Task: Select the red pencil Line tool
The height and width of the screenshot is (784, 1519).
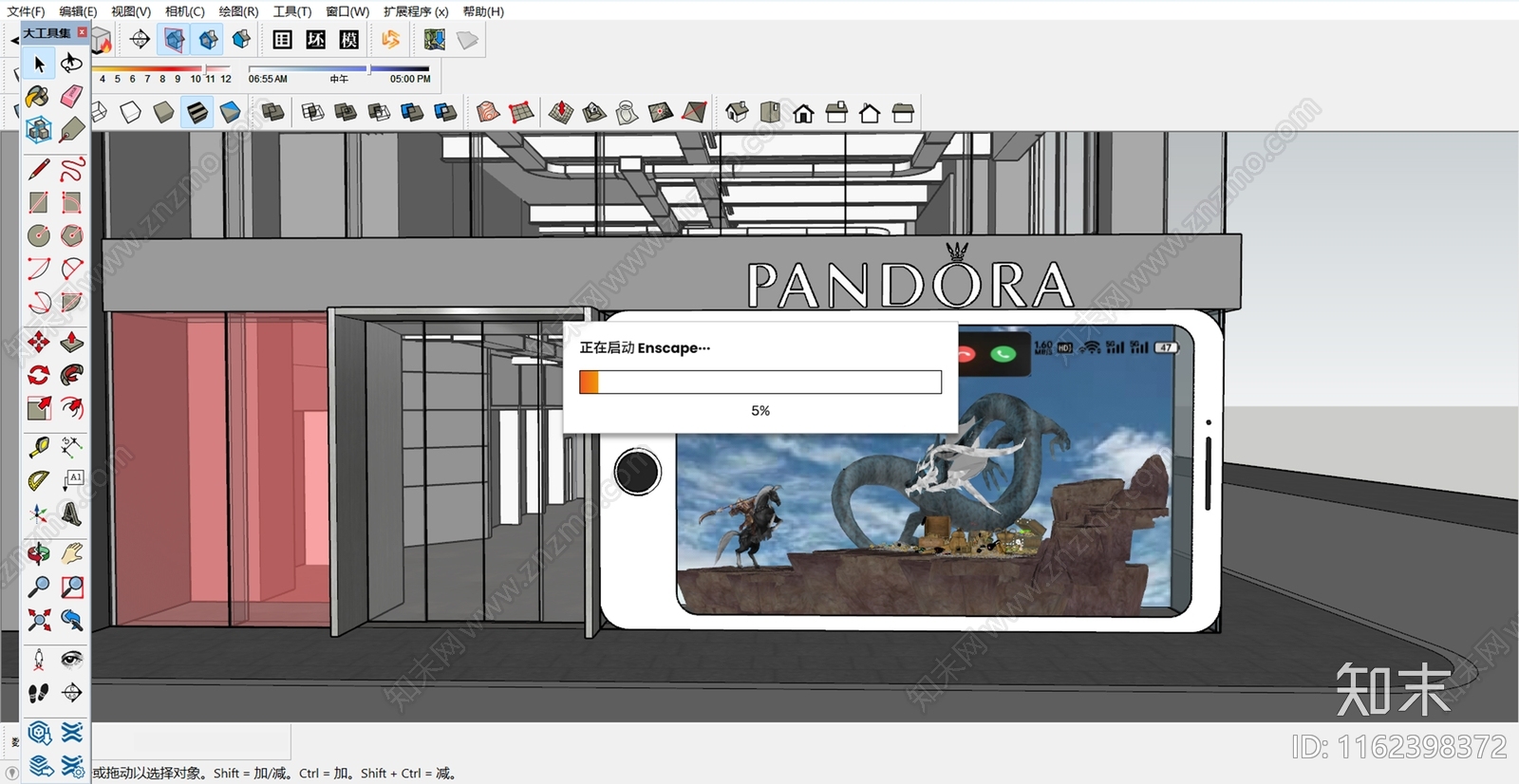Action: click(x=39, y=170)
